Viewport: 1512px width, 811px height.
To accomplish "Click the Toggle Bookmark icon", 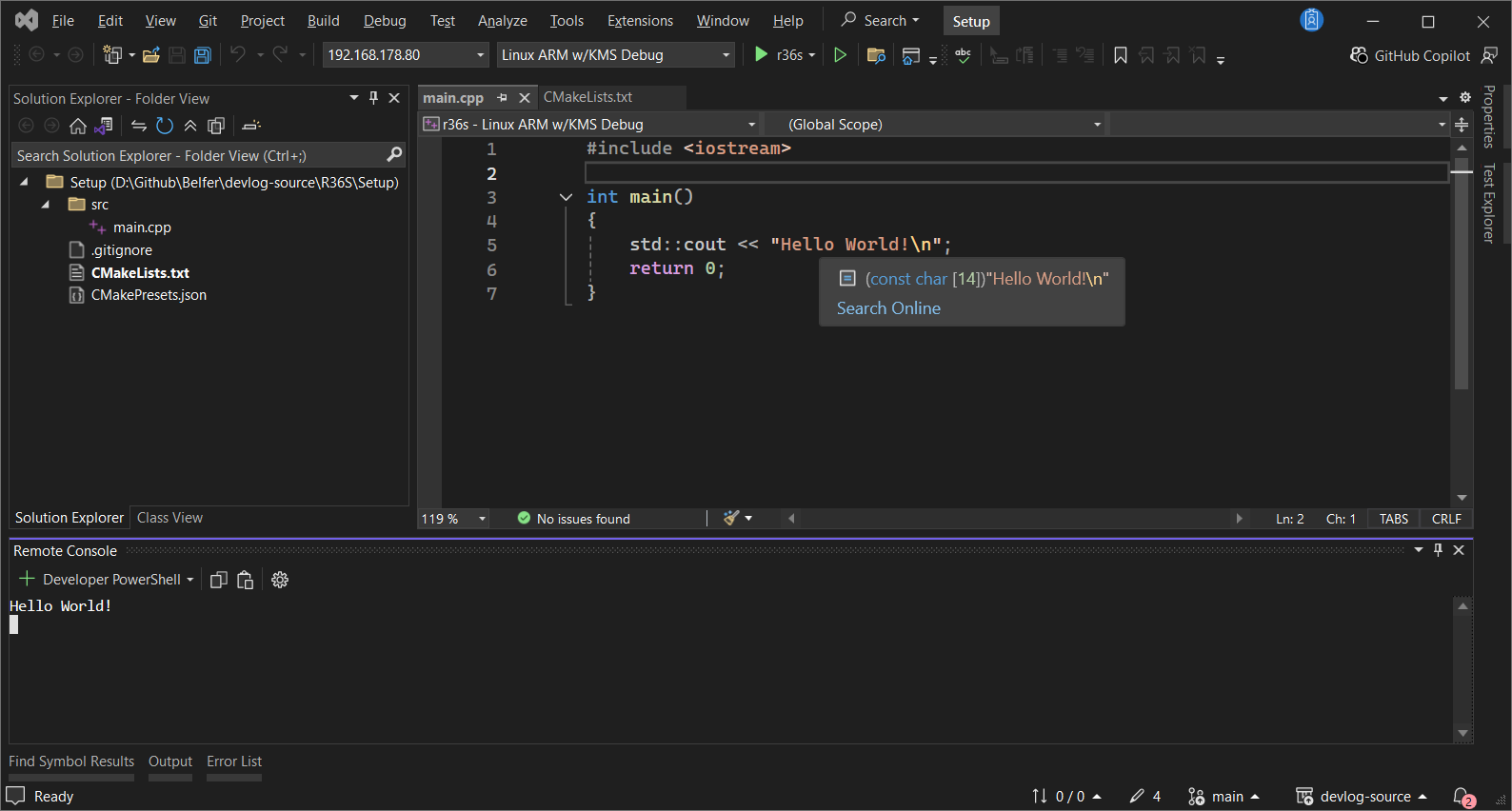I will [x=1121, y=56].
